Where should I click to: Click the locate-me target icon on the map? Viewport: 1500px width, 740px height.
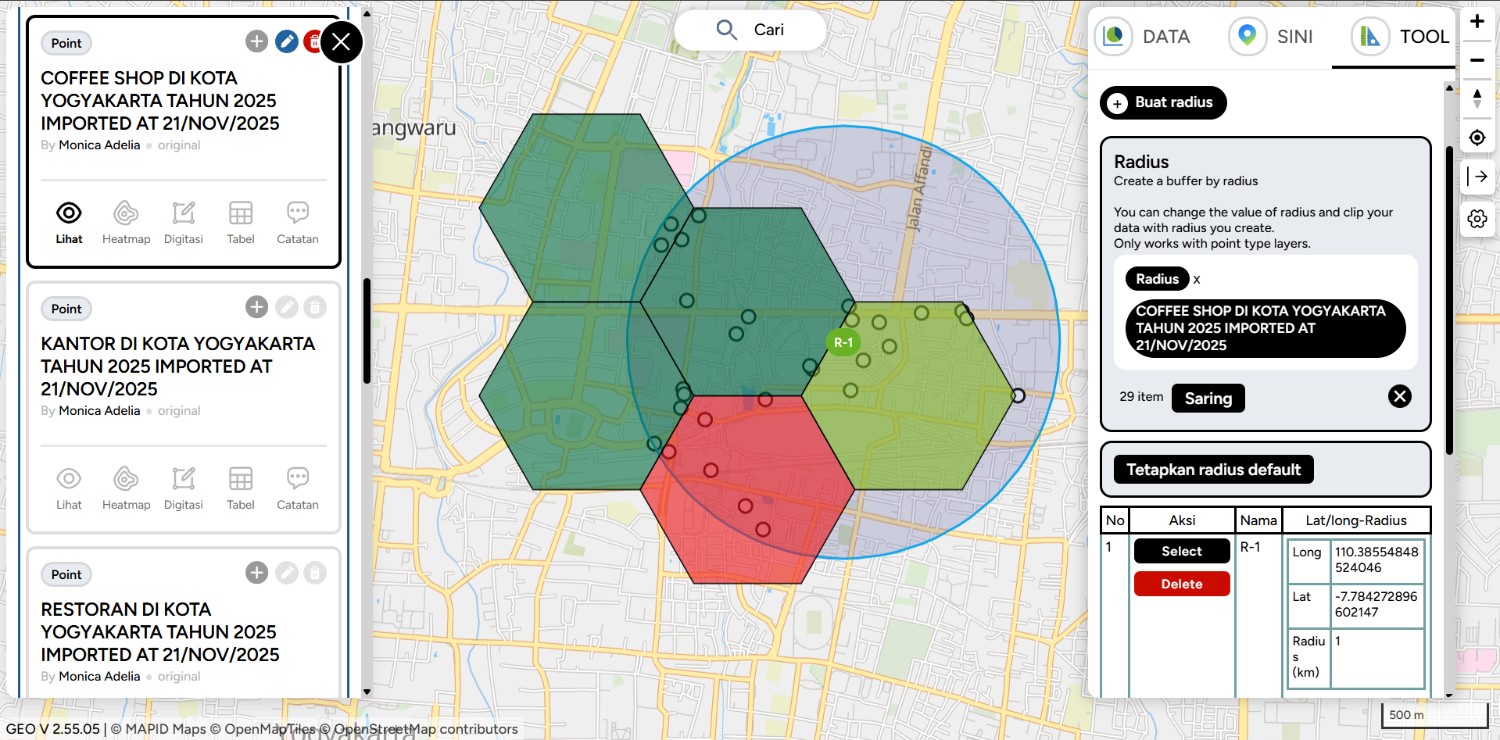1477,137
